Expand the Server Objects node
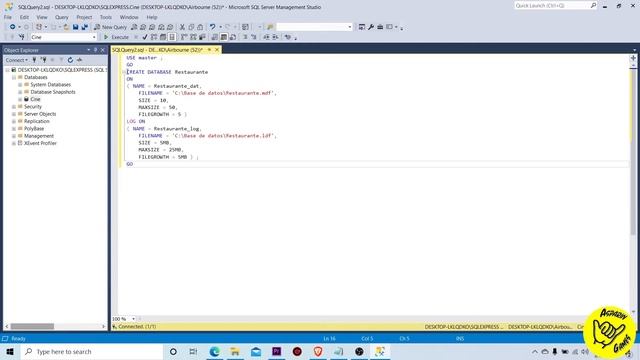Viewport: 640px width, 360px height. point(14,114)
